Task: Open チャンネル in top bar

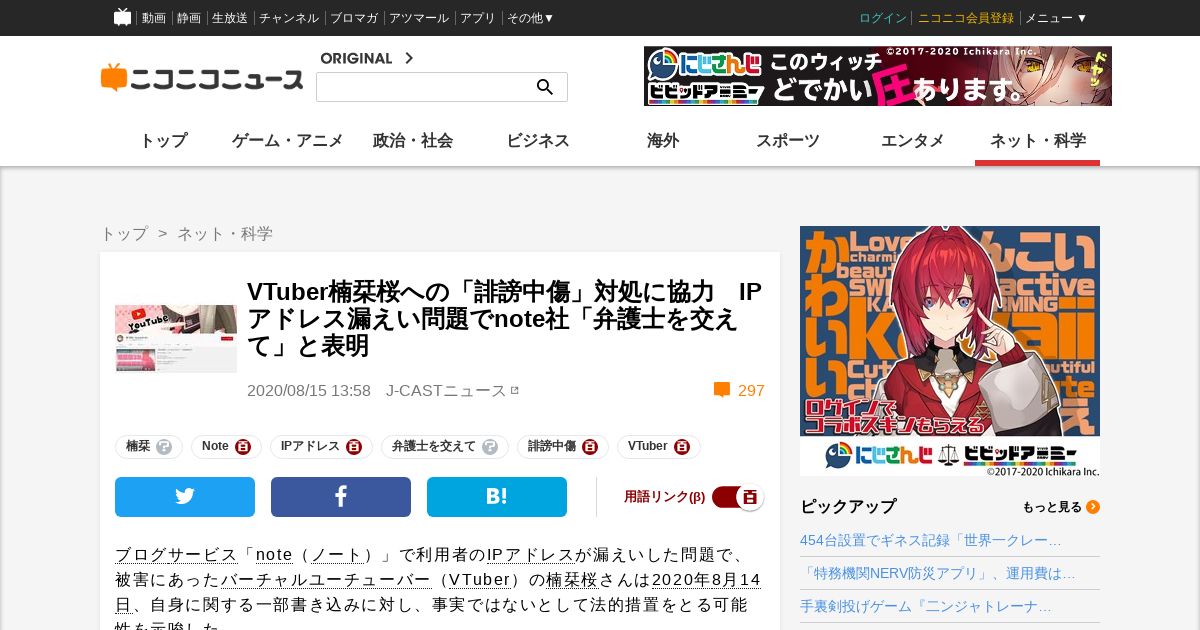Action: (289, 18)
